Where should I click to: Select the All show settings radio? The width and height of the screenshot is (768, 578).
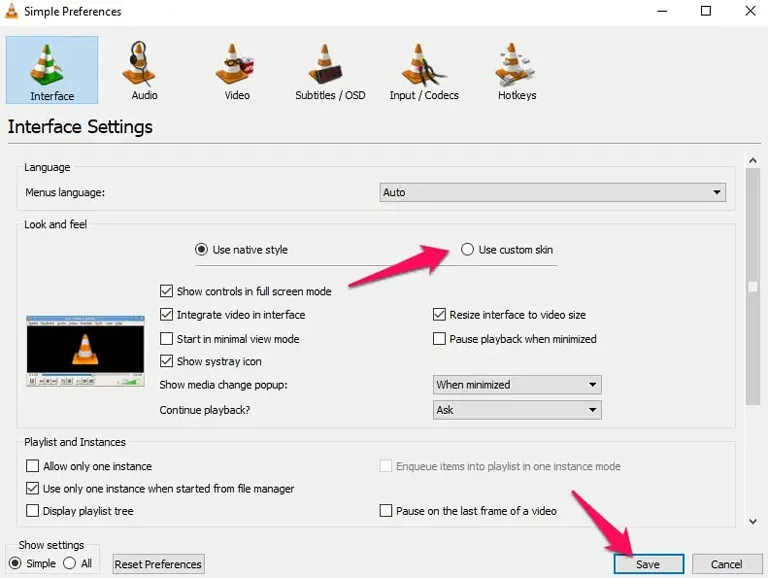[x=70, y=563]
